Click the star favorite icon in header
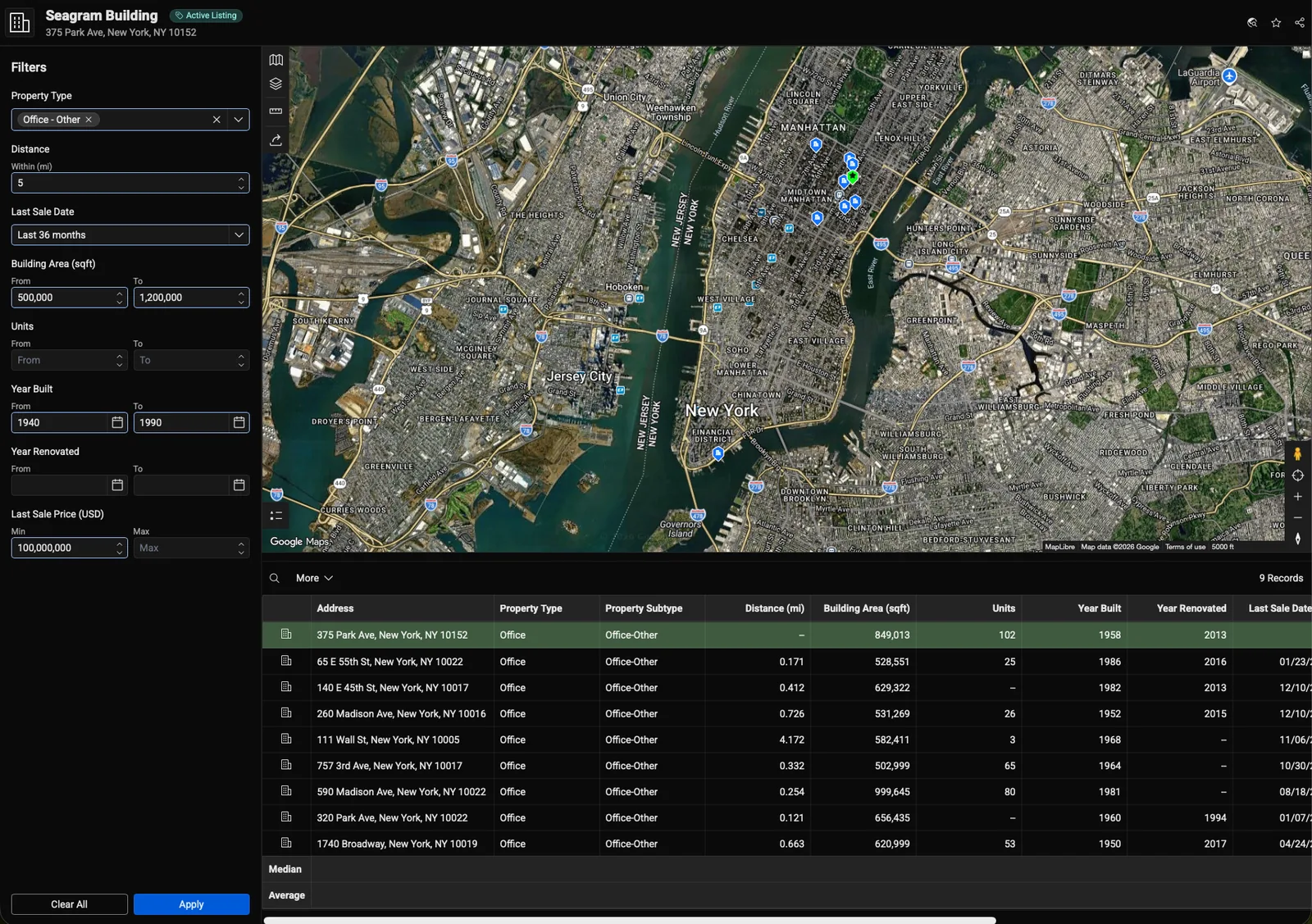 point(1276,23)
